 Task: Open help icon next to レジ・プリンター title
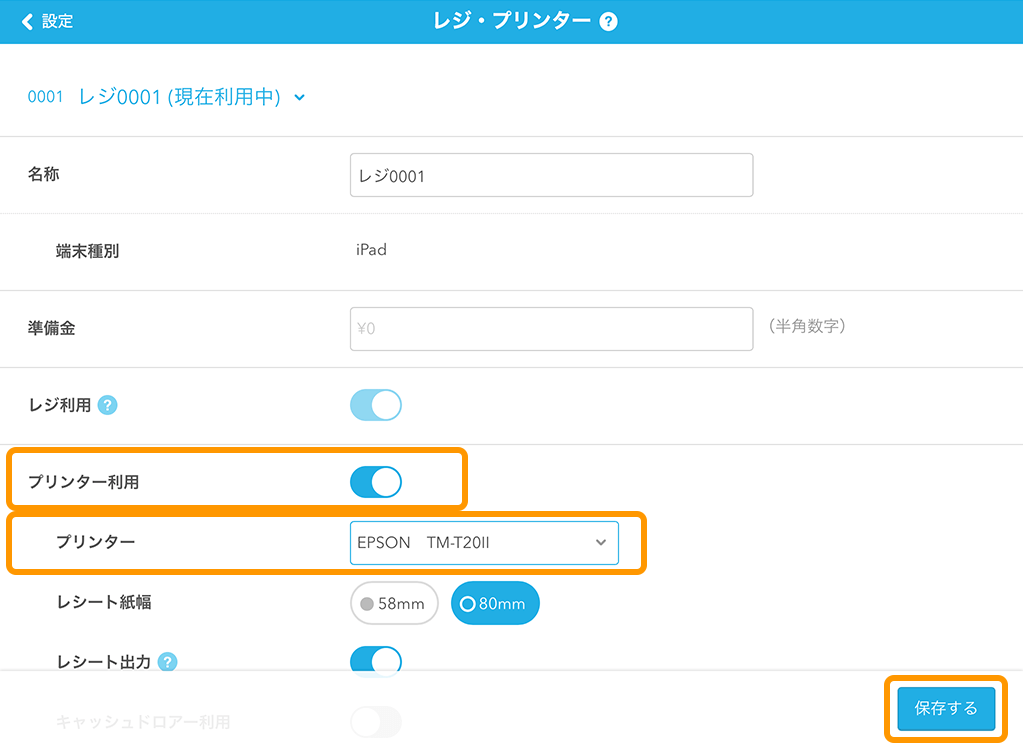coord(608,22)
